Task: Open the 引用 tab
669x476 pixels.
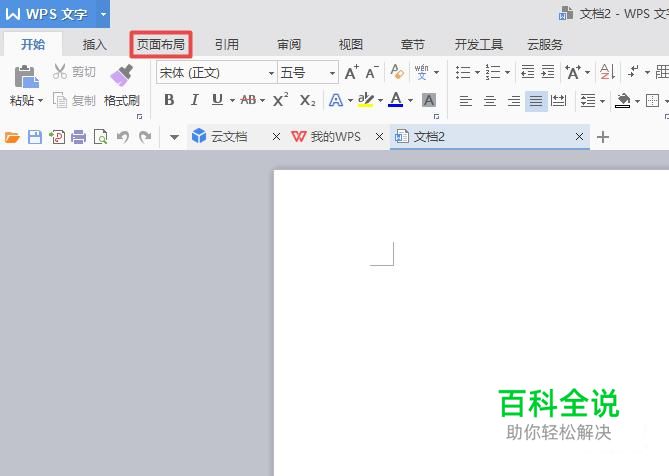Action: [227, 44]
